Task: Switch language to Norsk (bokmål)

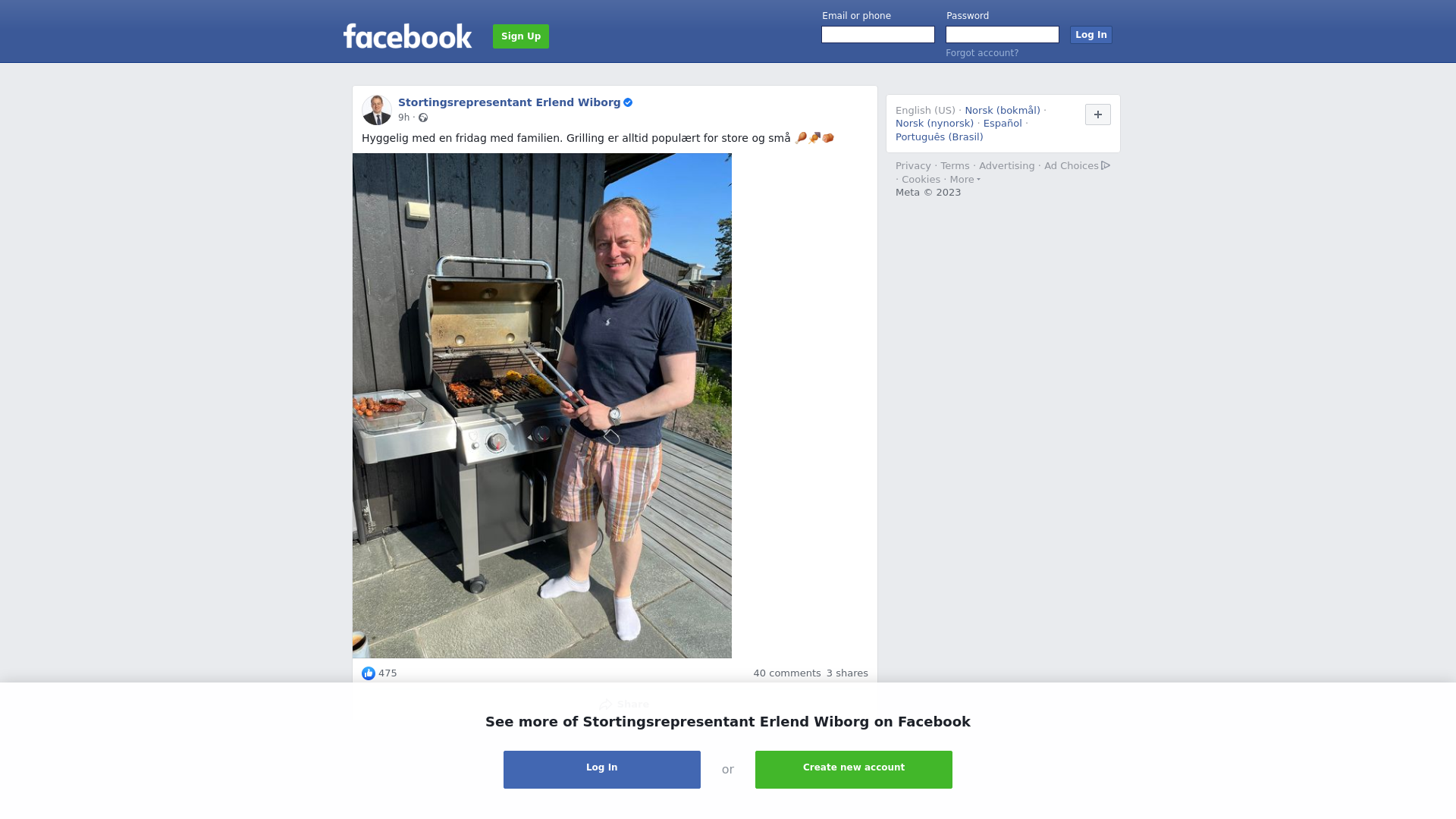Action: [x=1003, y=111]
